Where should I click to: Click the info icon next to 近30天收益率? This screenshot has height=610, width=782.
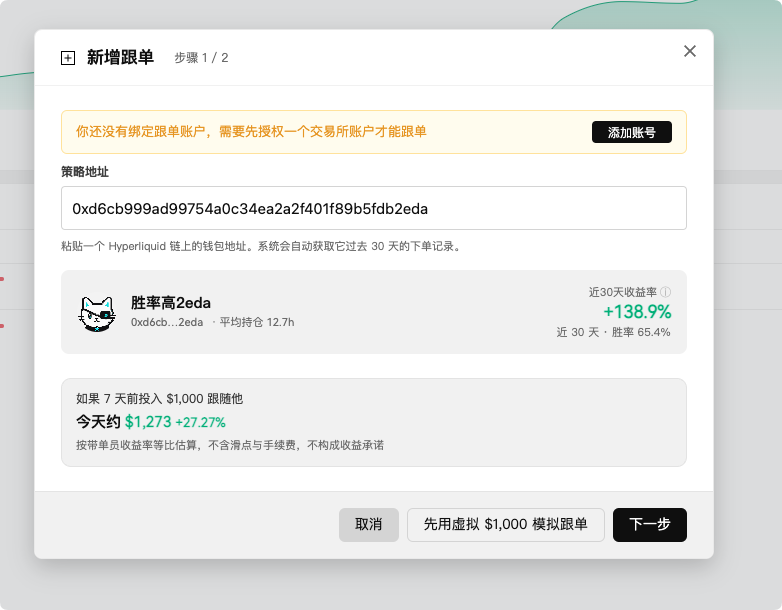click(x=665, y=292)
